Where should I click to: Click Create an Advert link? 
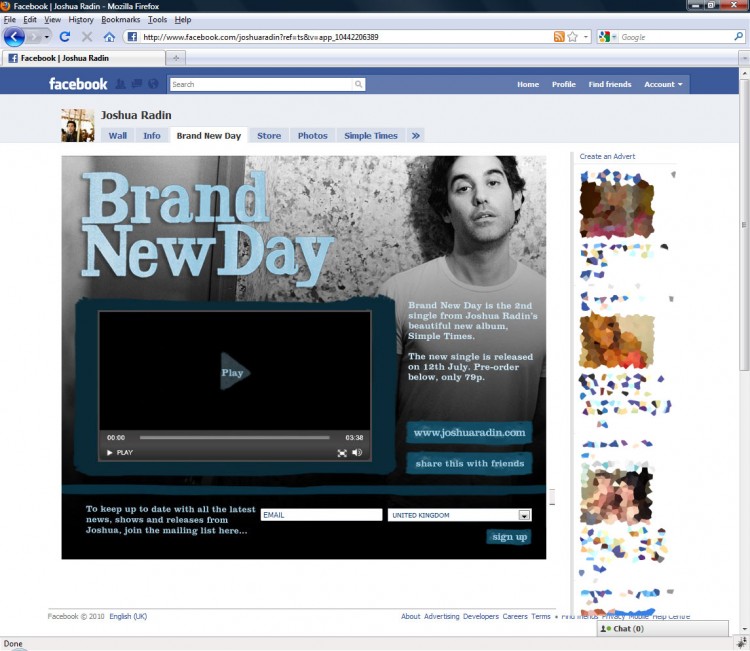click(607, 156)
